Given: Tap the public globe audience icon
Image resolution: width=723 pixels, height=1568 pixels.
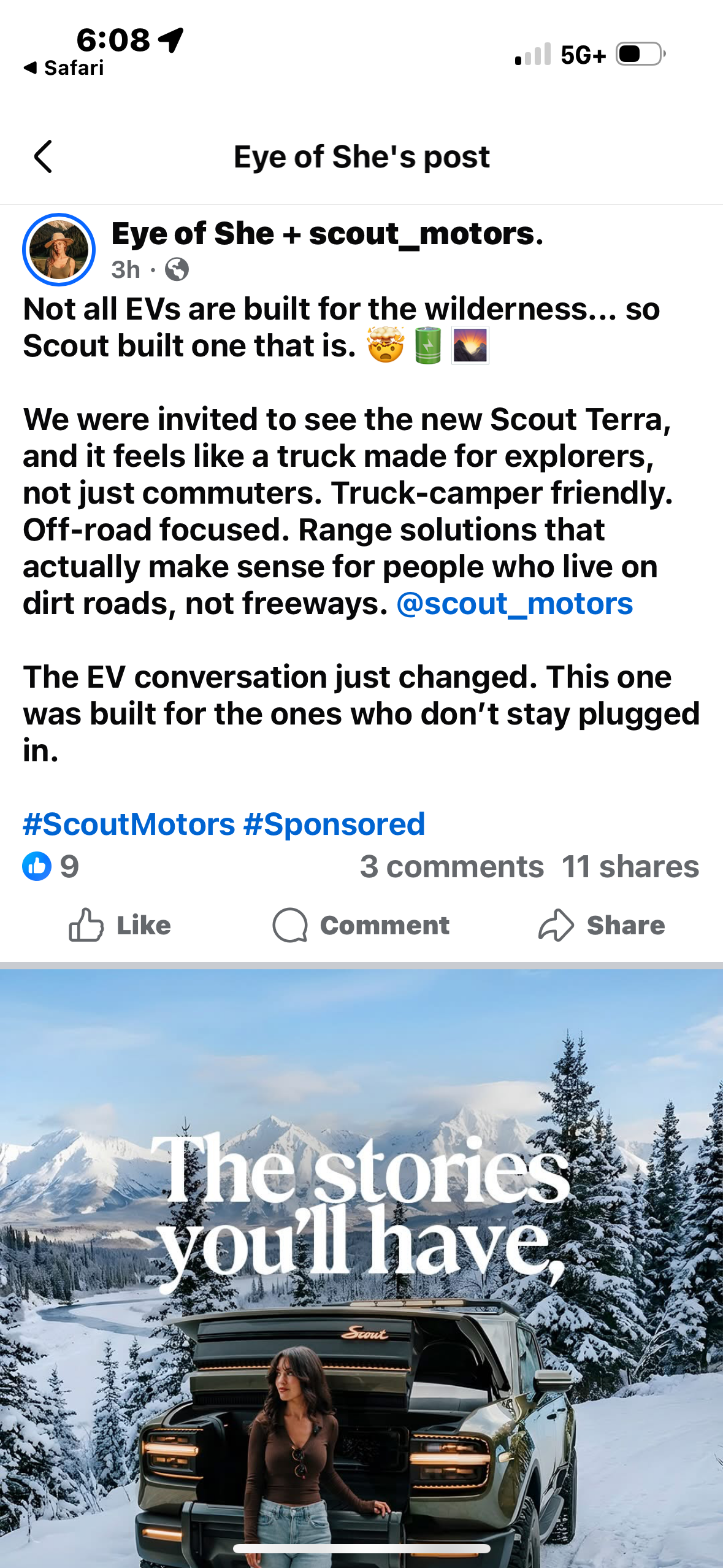Looking at the screenshot, I should click(177, 269).
